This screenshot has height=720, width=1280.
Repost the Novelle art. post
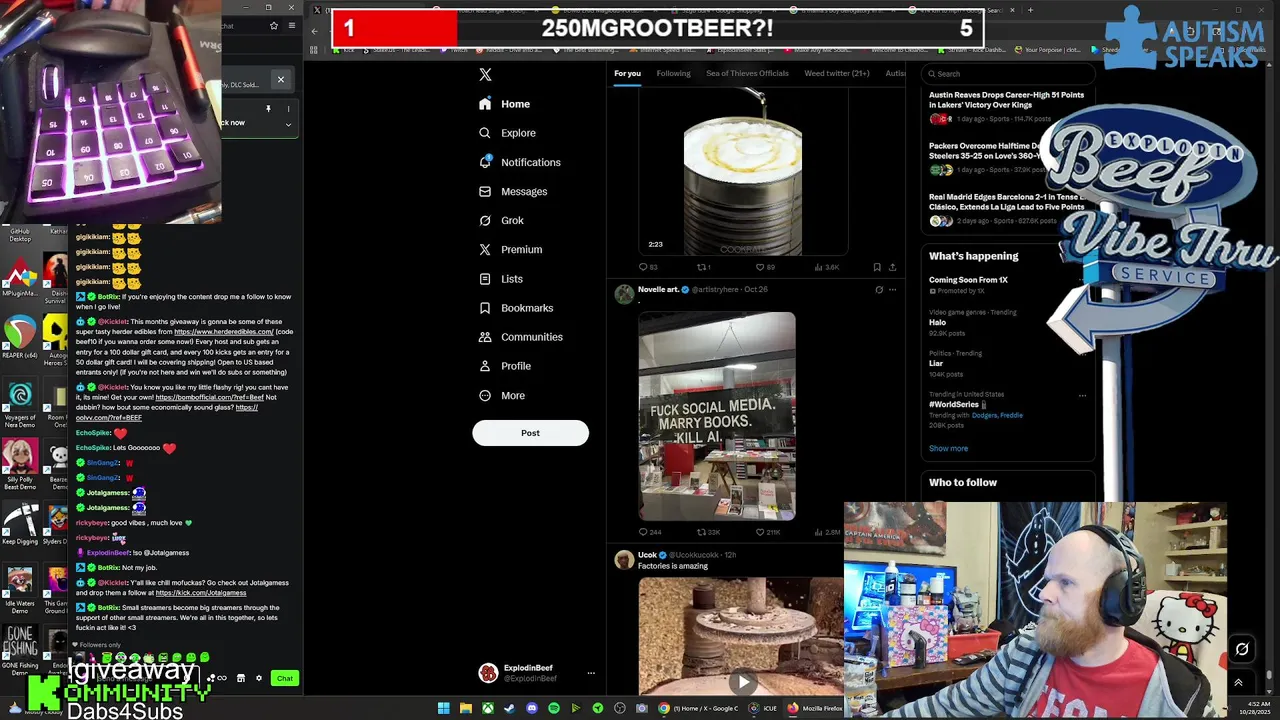[x=707, y=532]
